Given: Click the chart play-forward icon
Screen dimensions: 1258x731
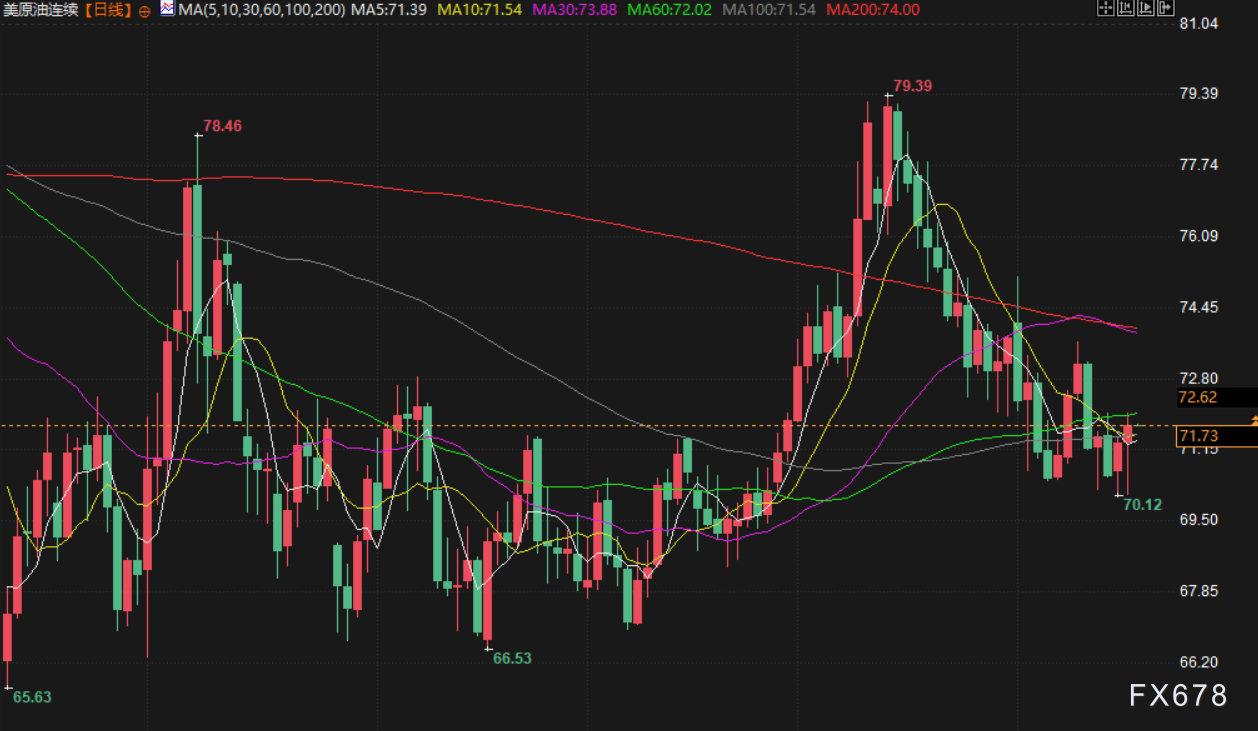Looking at the screenshot, I should point(1146,9).
